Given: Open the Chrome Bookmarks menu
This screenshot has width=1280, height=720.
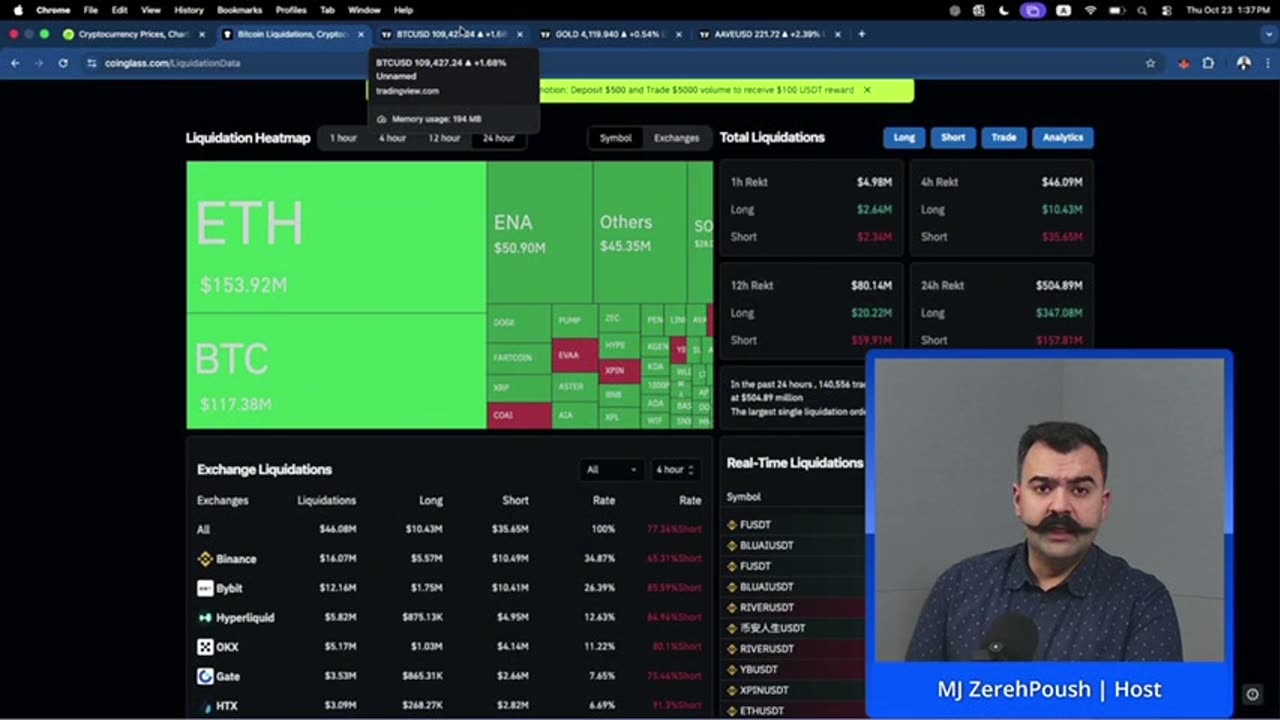Looking at the screenshot, I should pyautogui.click(x=239, y=10).
